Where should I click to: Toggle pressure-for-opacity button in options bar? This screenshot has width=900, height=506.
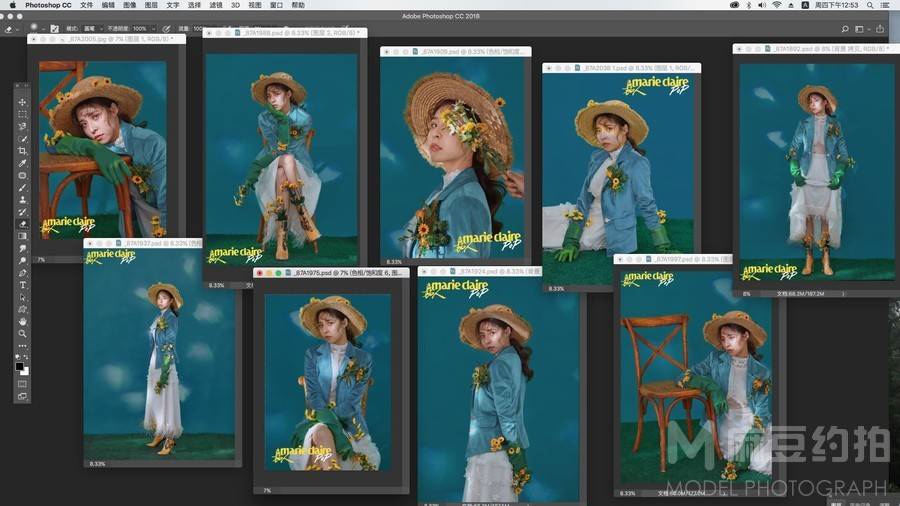[x=166, y=28]
